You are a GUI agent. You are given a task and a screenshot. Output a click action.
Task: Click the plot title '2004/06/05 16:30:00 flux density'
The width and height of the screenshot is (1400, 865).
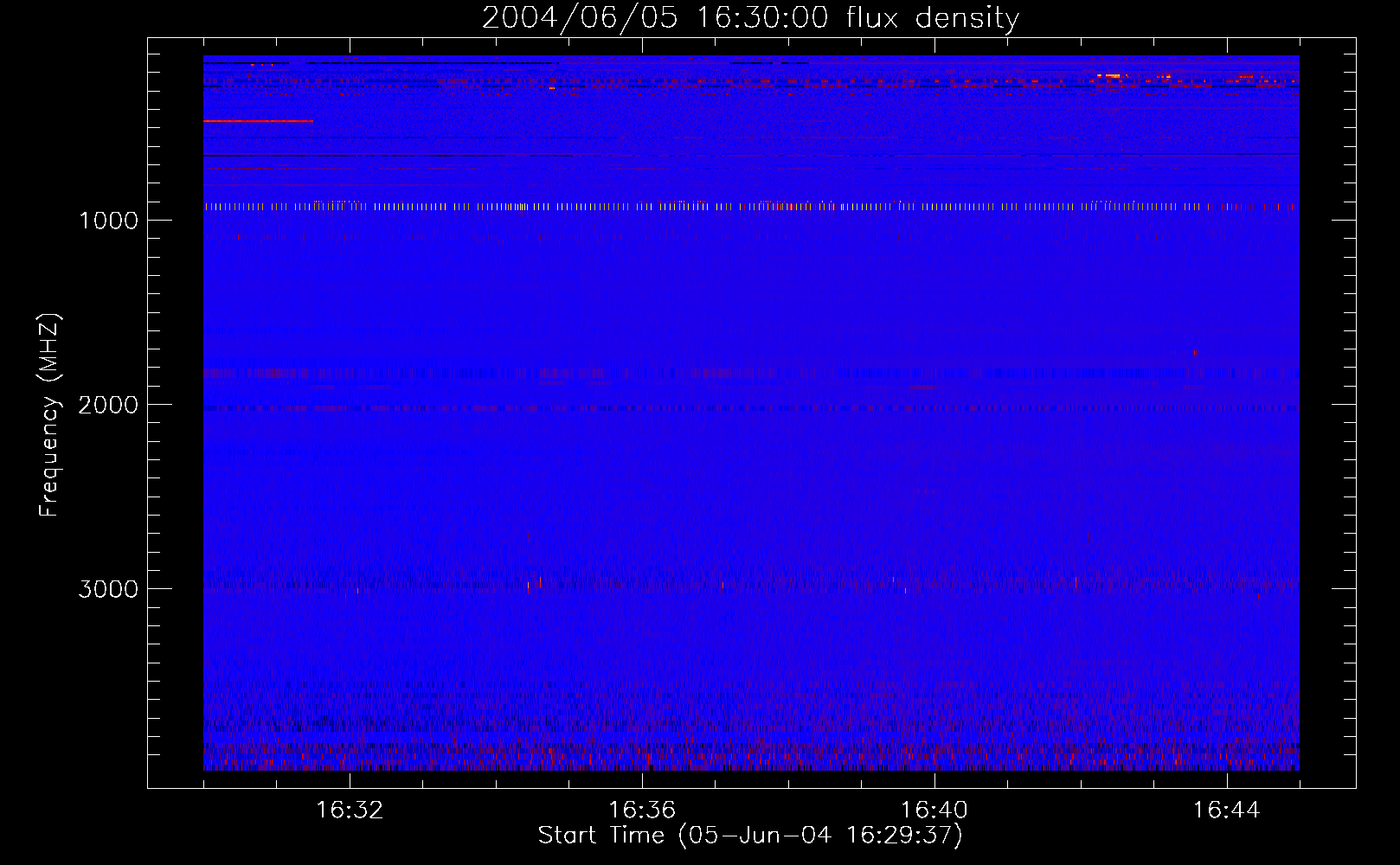tap(750, 17)
